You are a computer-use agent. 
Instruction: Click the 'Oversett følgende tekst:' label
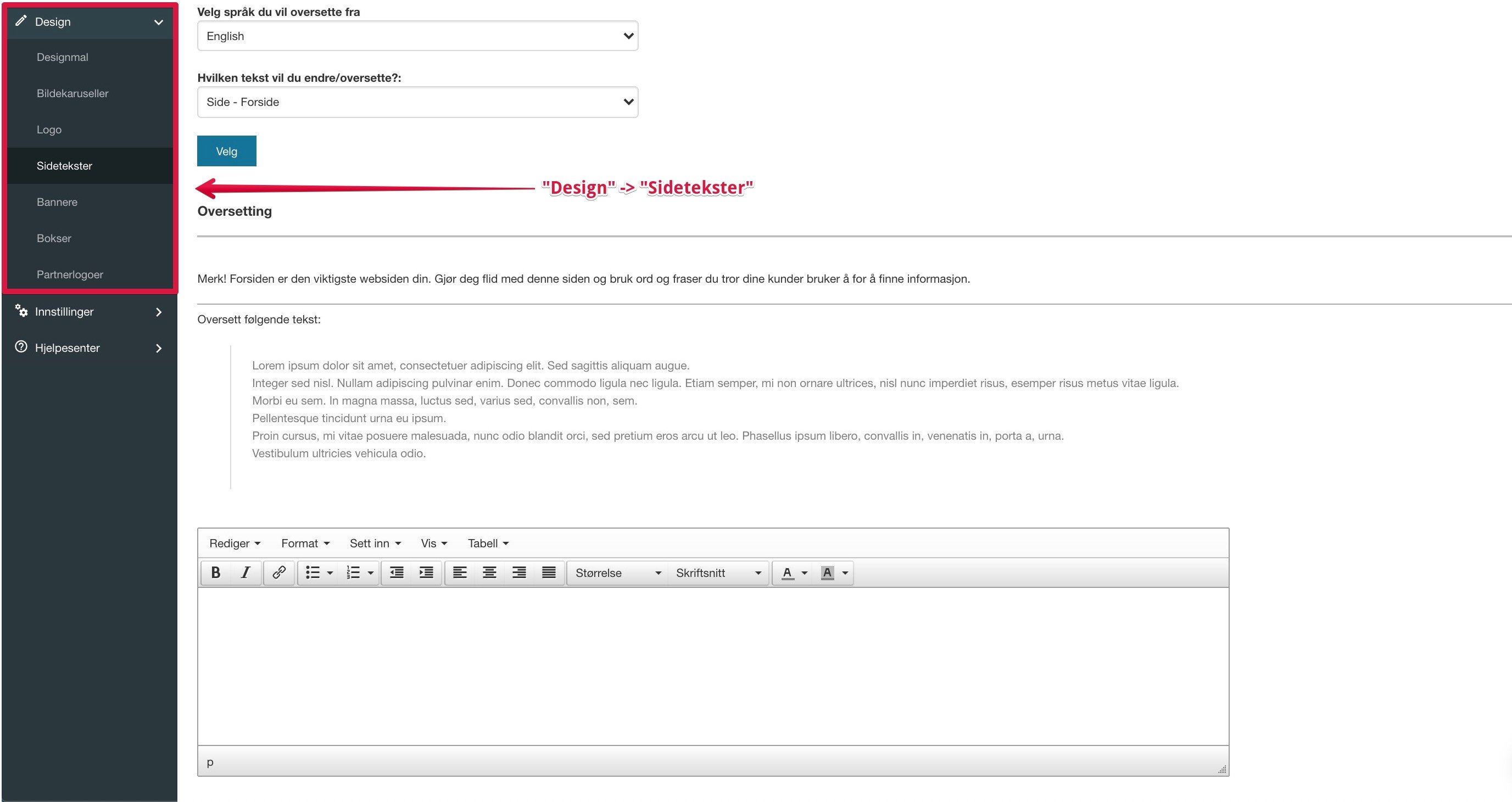(x=259, y=319)
